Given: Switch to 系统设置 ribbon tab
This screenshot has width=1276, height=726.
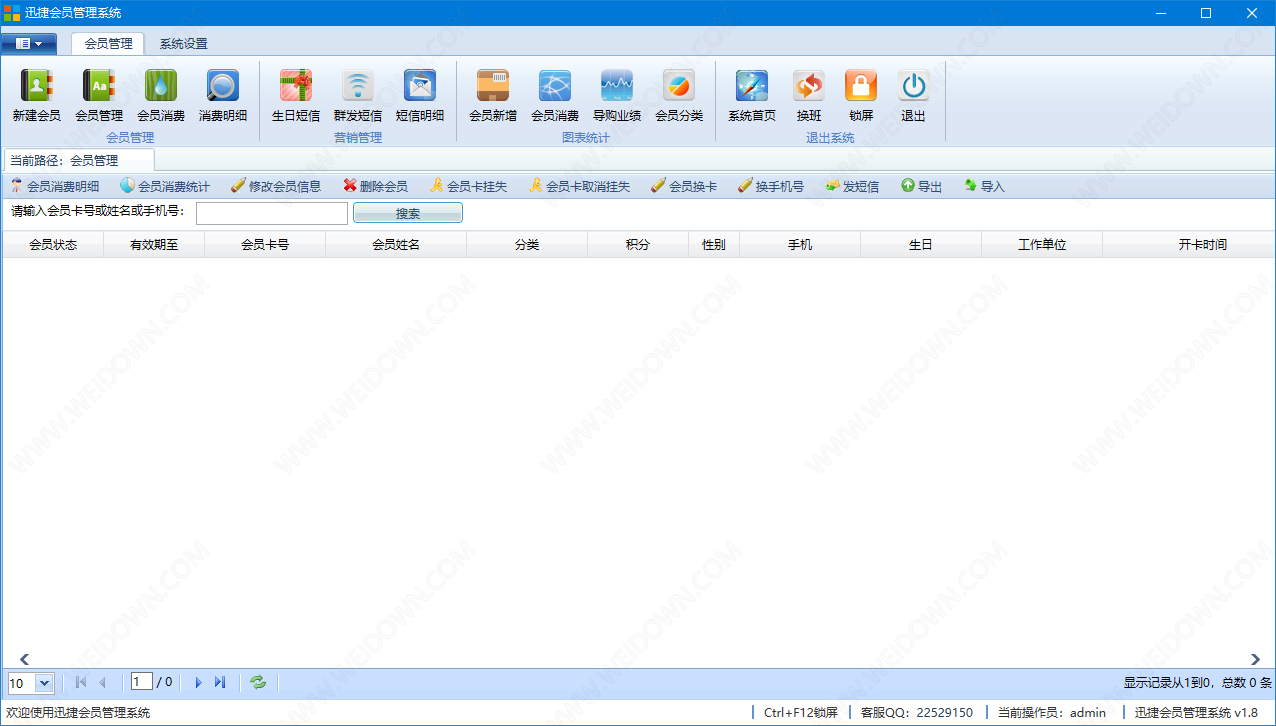Looking at the screenshot, I should point(184,44).
